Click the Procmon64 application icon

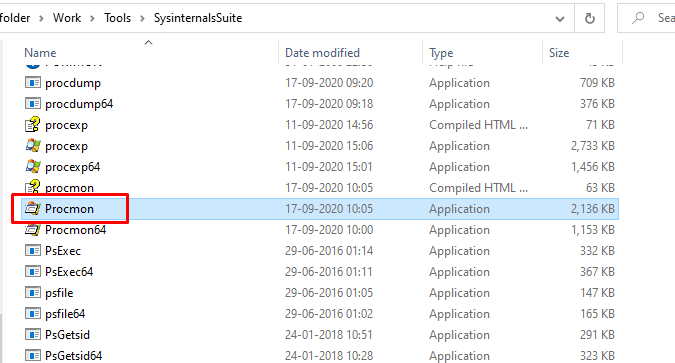coord(33,230)
